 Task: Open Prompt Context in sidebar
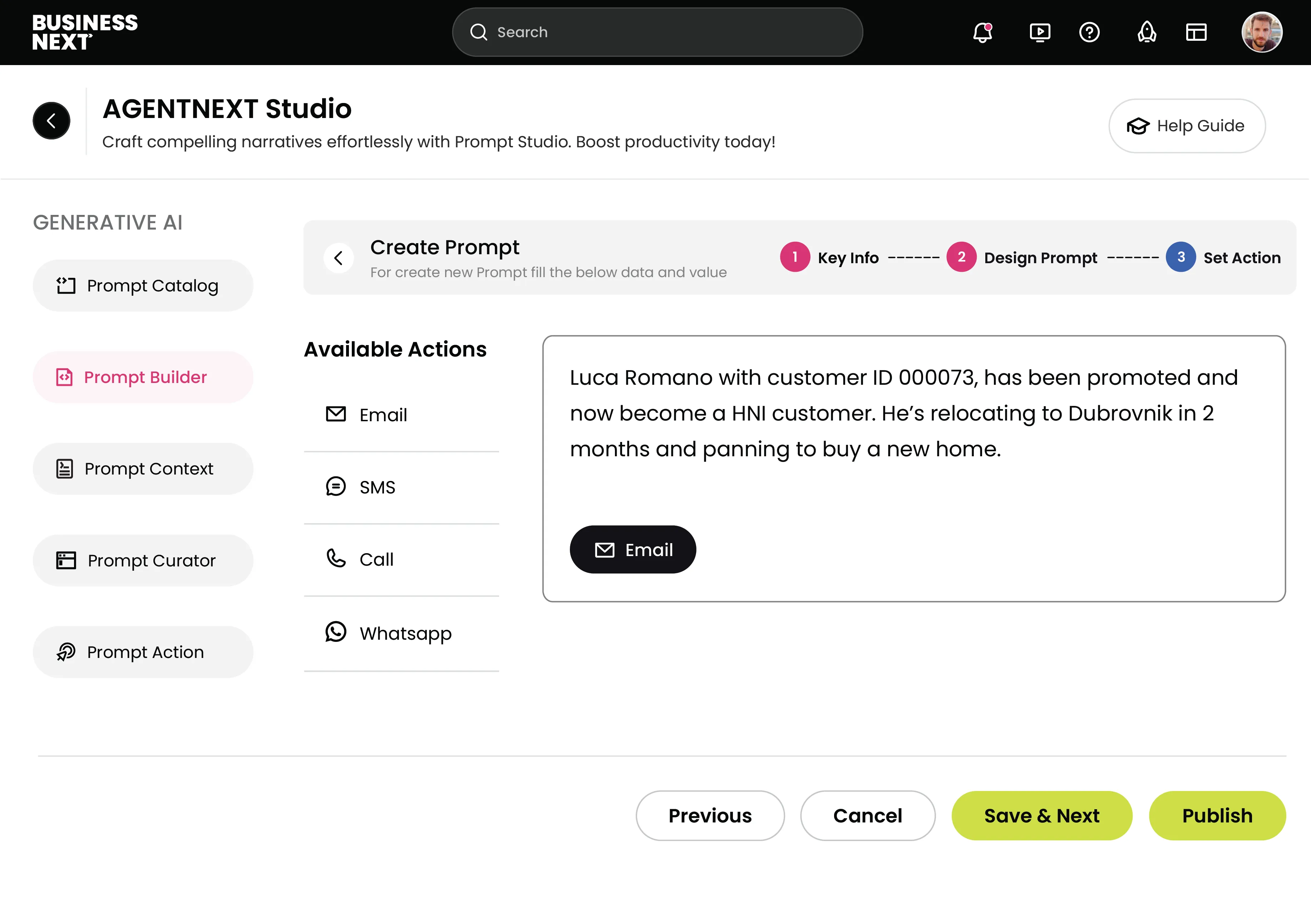pos(143,470)
